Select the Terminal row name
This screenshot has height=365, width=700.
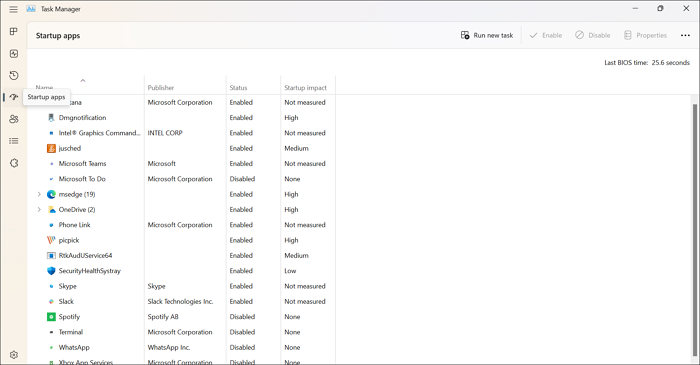[71, 332]
